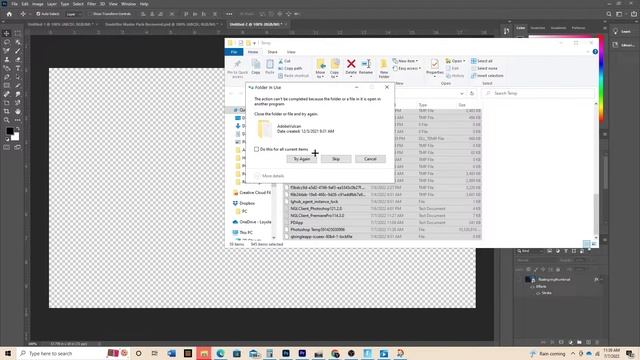Open address bar history dropdown arrow
The image size is (640, 360).
(x=462, y=93)
